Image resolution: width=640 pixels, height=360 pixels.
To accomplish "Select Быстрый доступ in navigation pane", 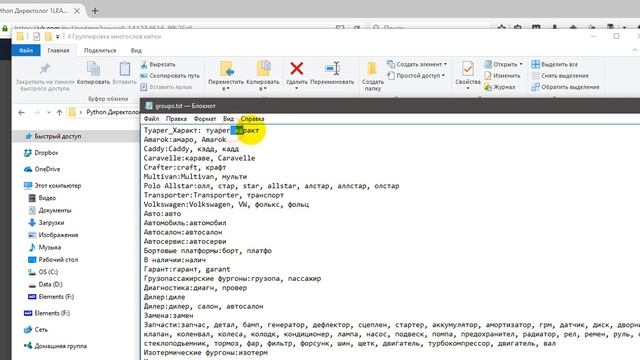I will [x=58, y=136].
